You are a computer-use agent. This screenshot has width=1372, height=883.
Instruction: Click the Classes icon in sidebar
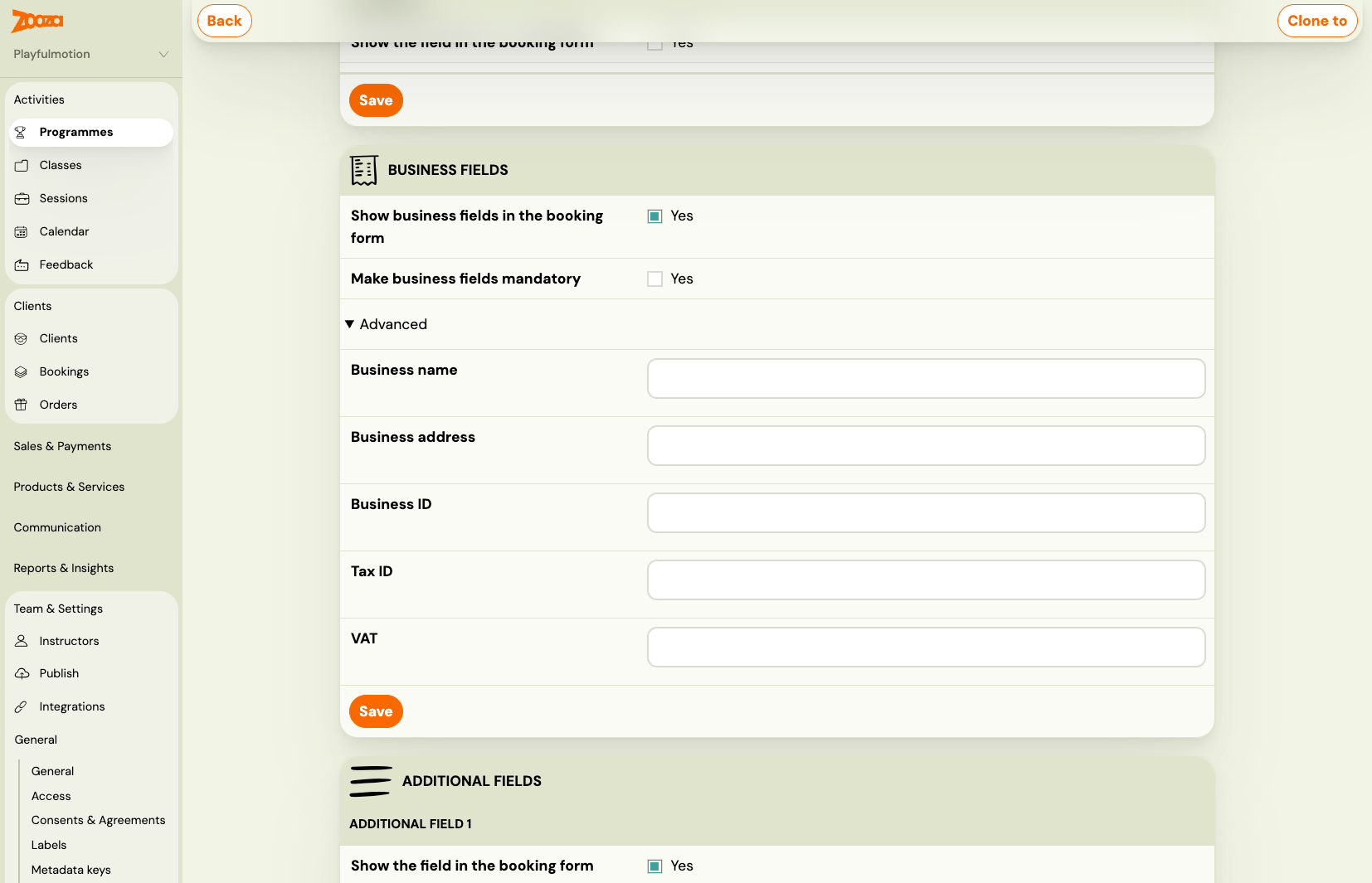point(22,166)
